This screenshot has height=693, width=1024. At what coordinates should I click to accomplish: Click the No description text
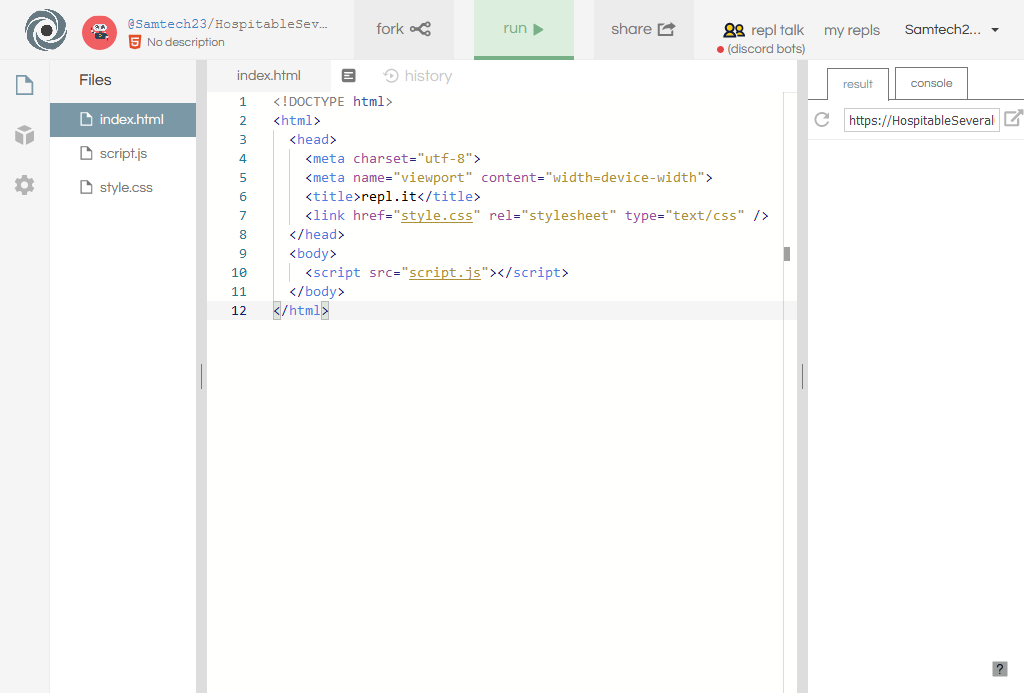point(185,42)
